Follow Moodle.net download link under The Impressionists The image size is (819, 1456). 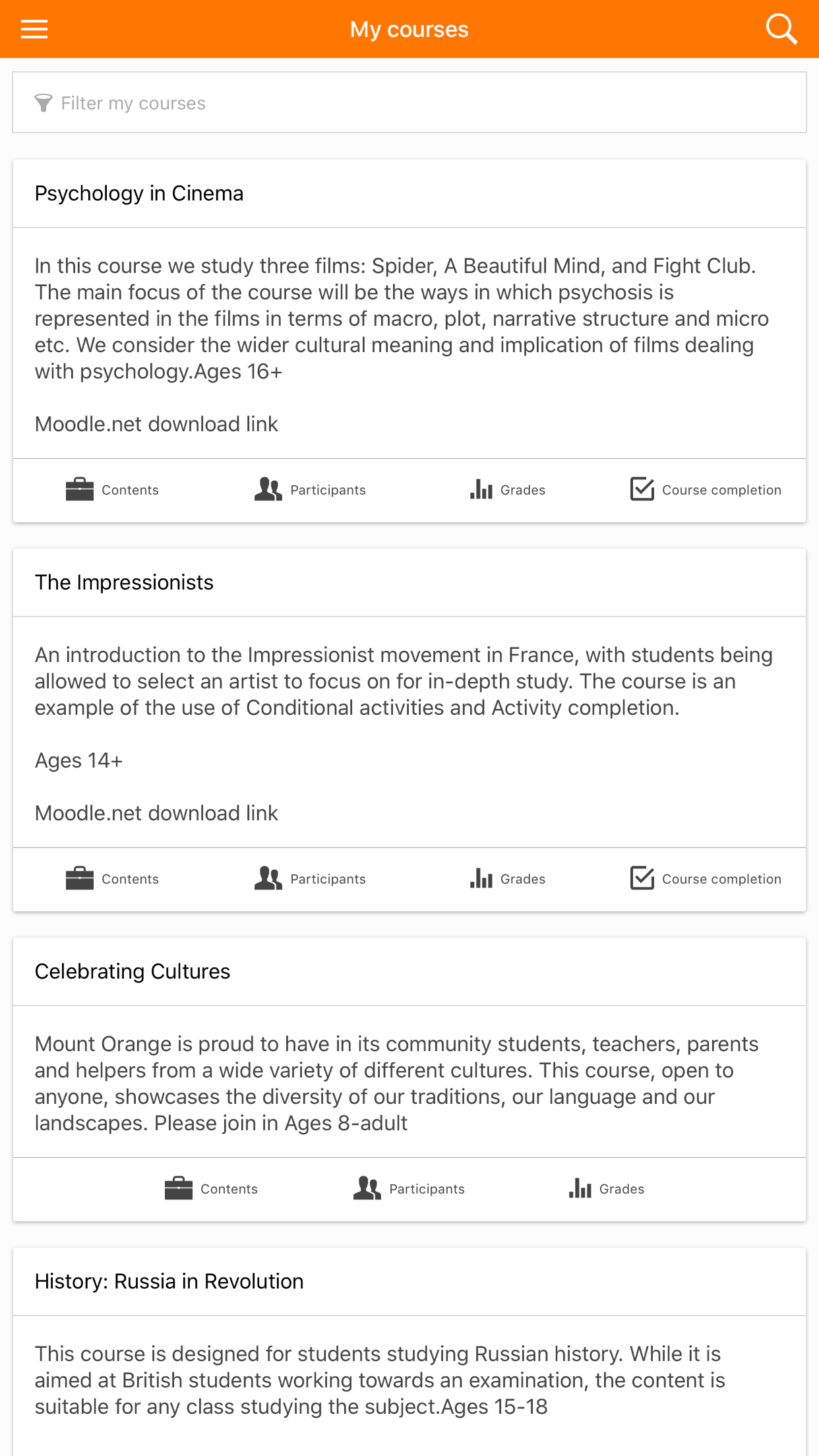click(156, 813)
